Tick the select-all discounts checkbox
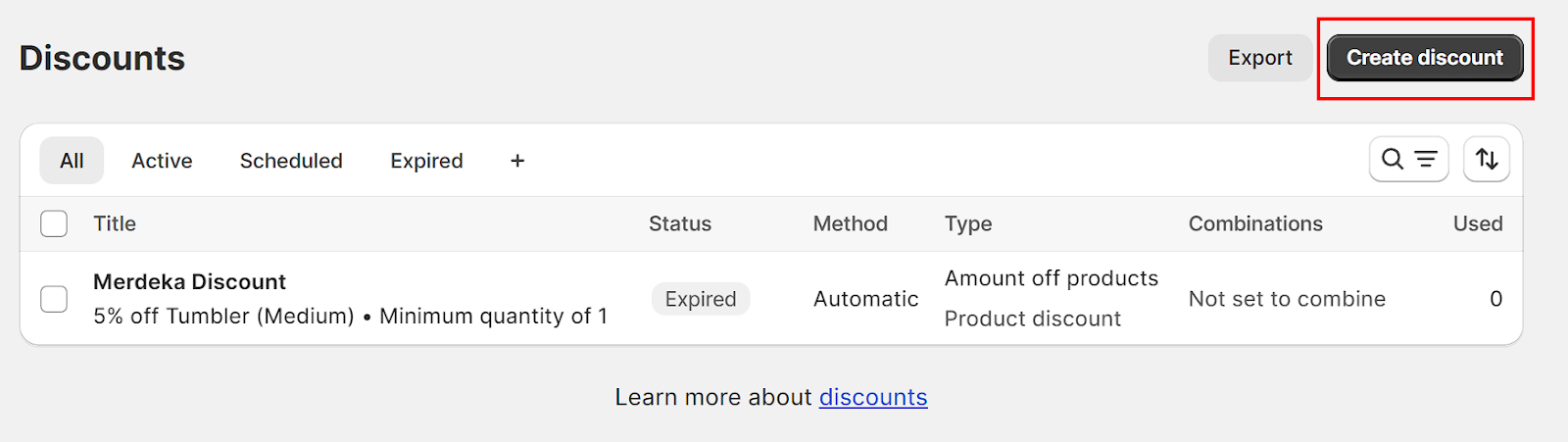This screenshot has height=442, width=1568. 54,223
